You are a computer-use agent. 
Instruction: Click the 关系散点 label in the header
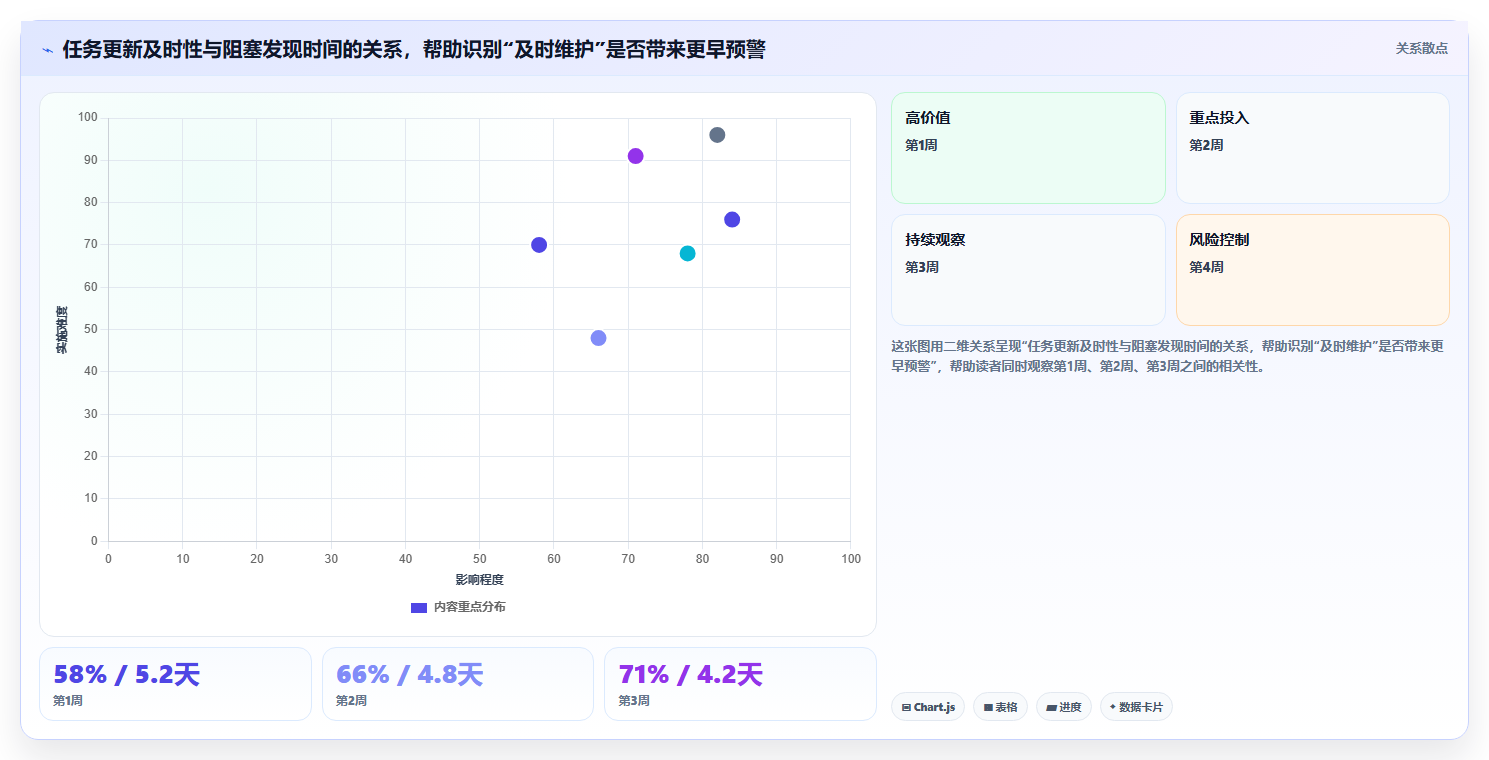[x=1422, y=48]
